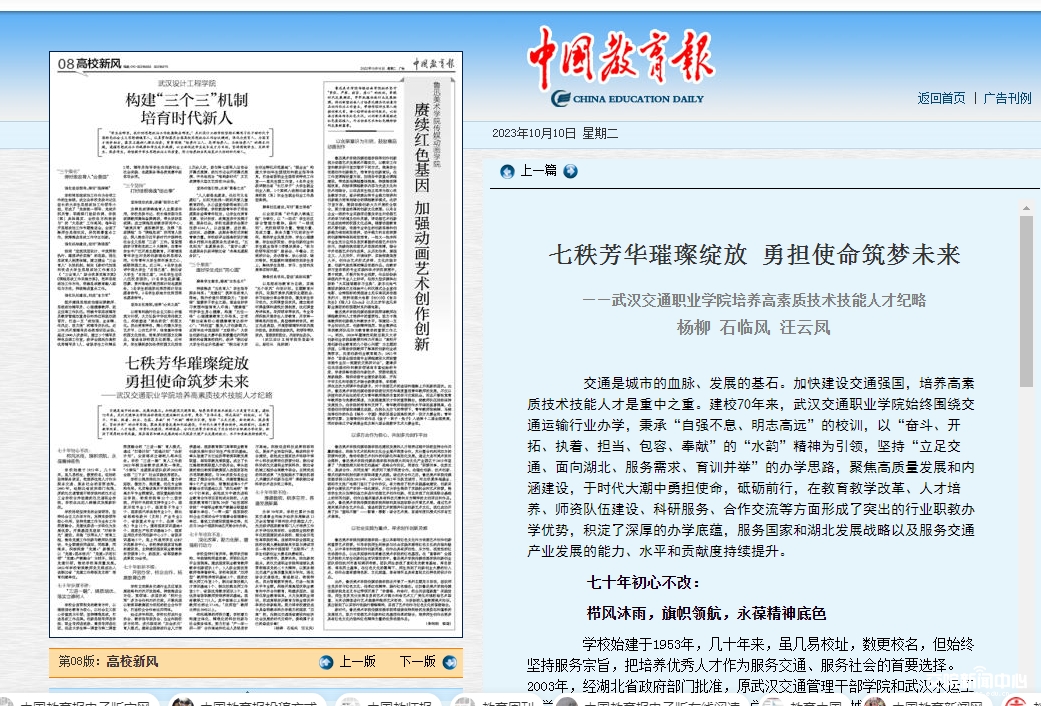1041x706 pixels.
Task: Click 武汉设计工程学院 above the top headline
Action: click(187, 84)
